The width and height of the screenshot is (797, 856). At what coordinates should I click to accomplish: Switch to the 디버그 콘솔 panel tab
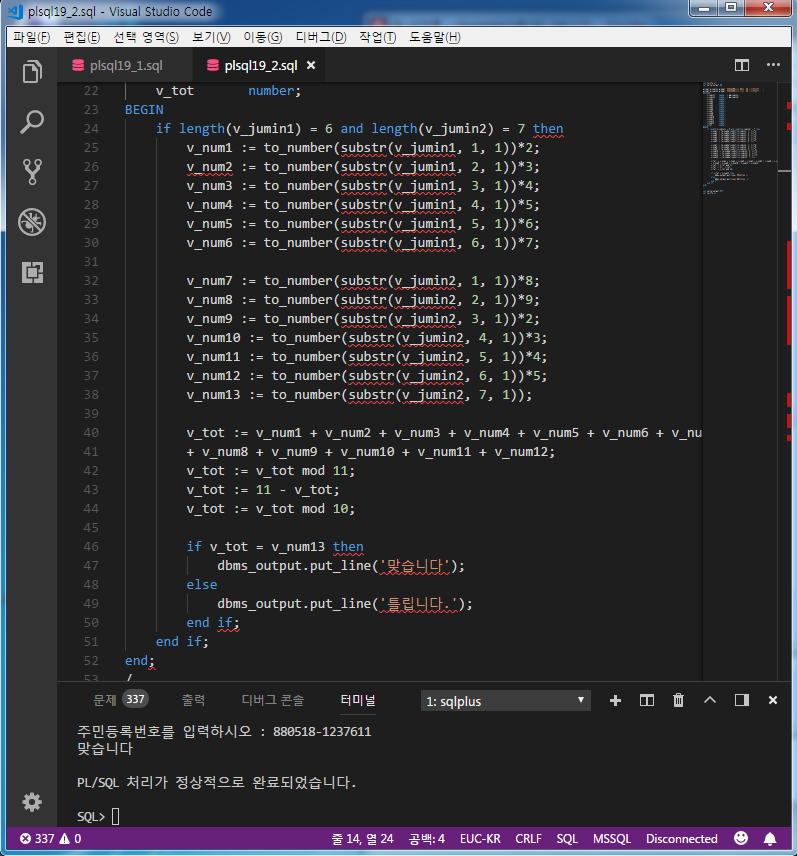pyautogui.click(x=273, y=700)
